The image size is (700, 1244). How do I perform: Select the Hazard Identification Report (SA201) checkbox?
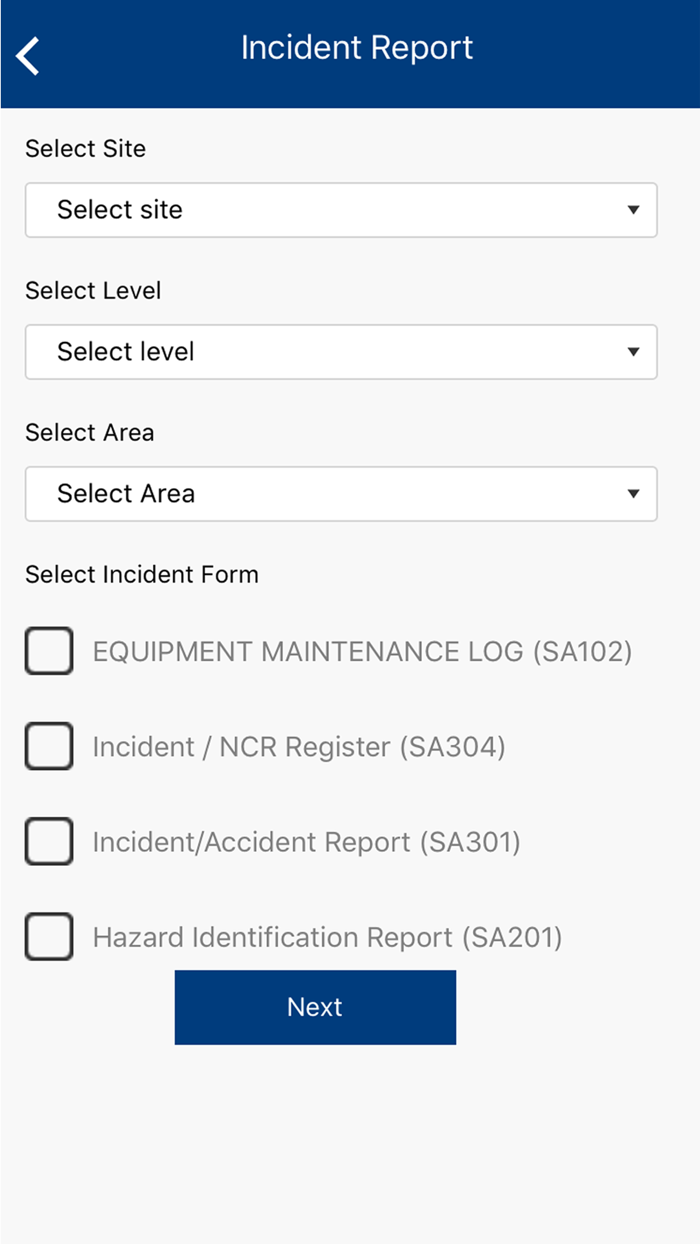[49, 936]
